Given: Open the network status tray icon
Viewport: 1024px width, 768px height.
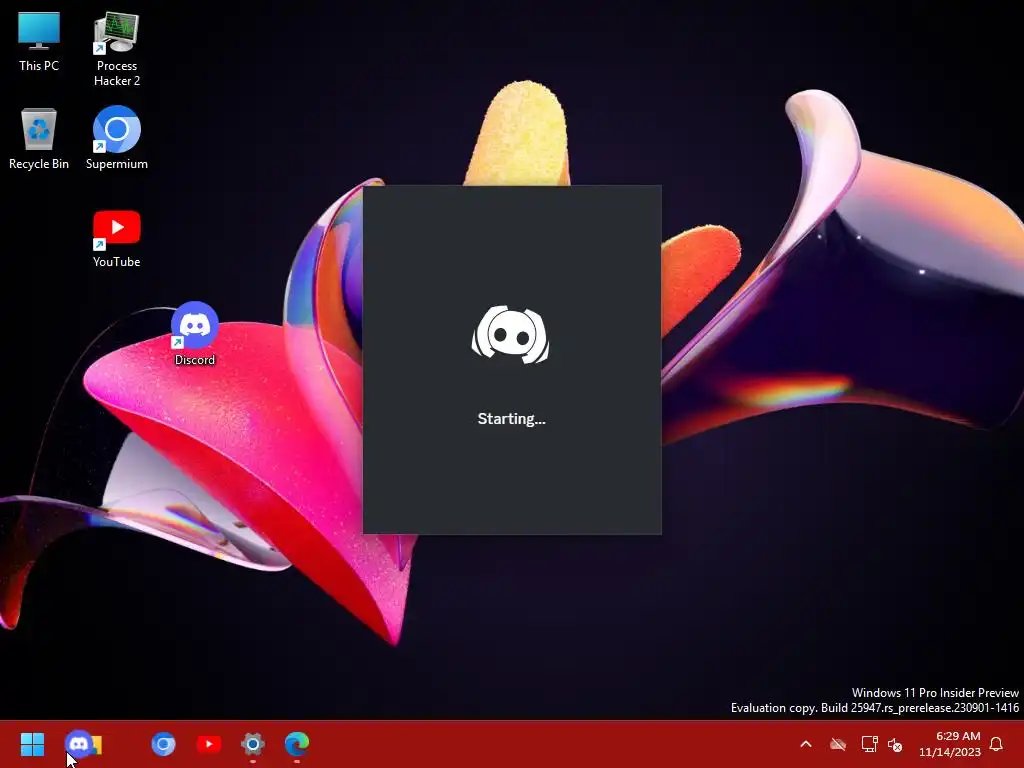Looking at the screenshot, I should 869,744.
